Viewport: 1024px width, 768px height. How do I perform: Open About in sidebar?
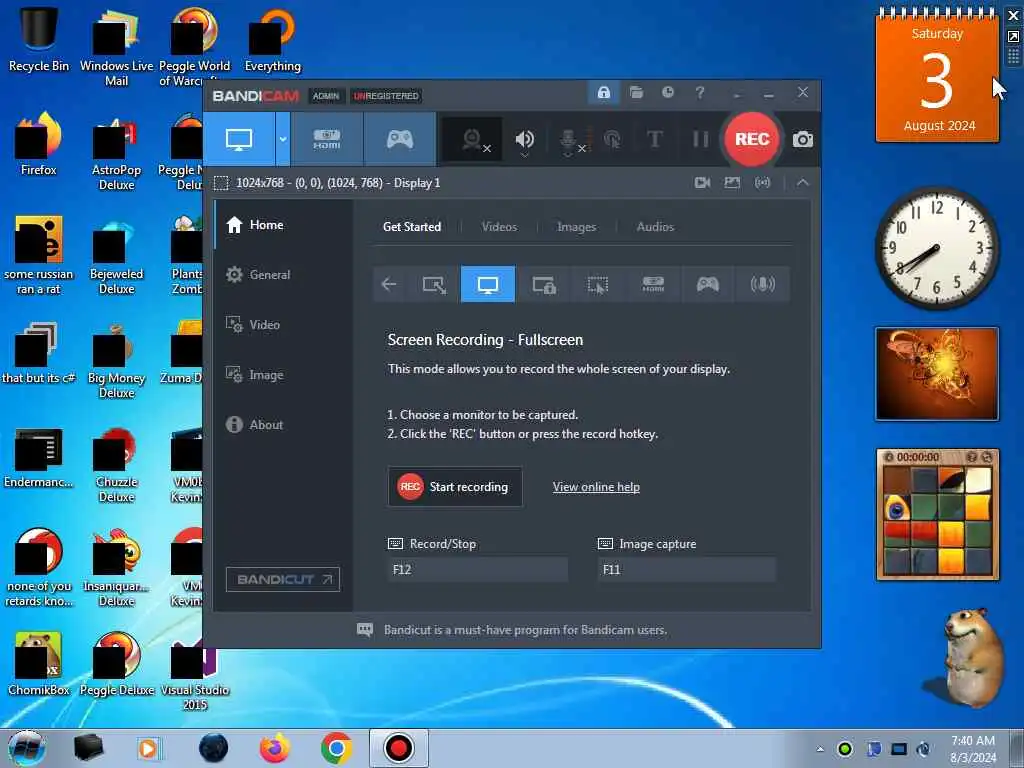tap(283, 424)
